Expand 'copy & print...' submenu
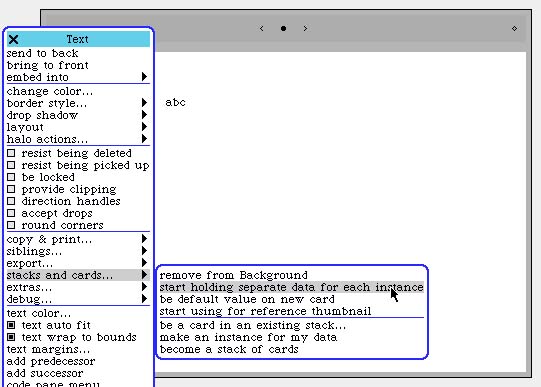This screenshot has width=541, height=387. [78, 239]
